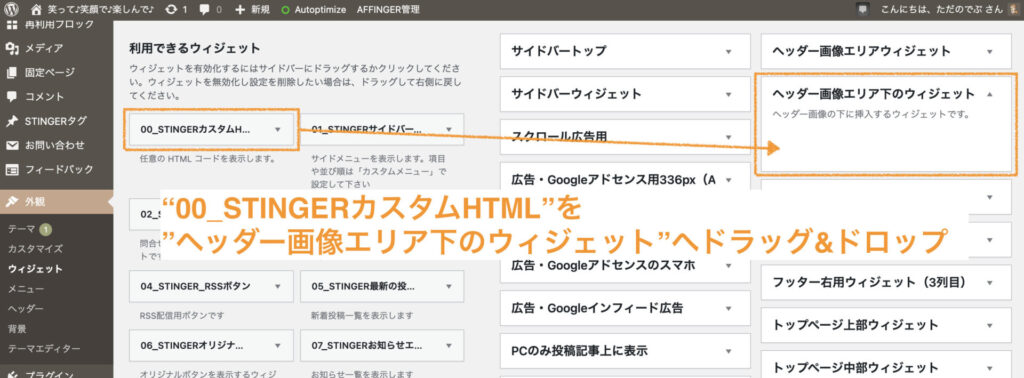The width and height of the screenshot is (1024, 378).
Task: Expand the 04_STINGER_RSSボタン widget arrow
Action: coord(278,286)
